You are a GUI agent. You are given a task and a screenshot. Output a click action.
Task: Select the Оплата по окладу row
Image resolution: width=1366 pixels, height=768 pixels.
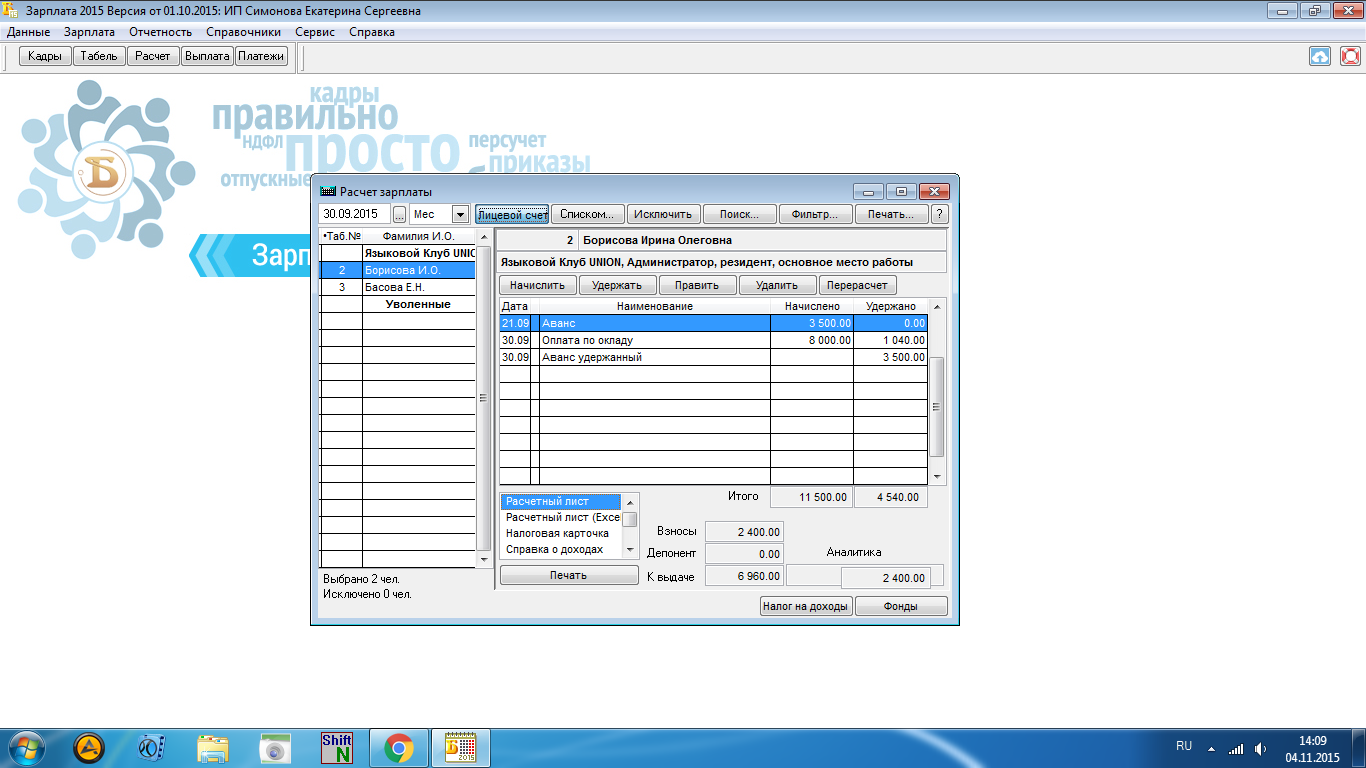[654, 340]
